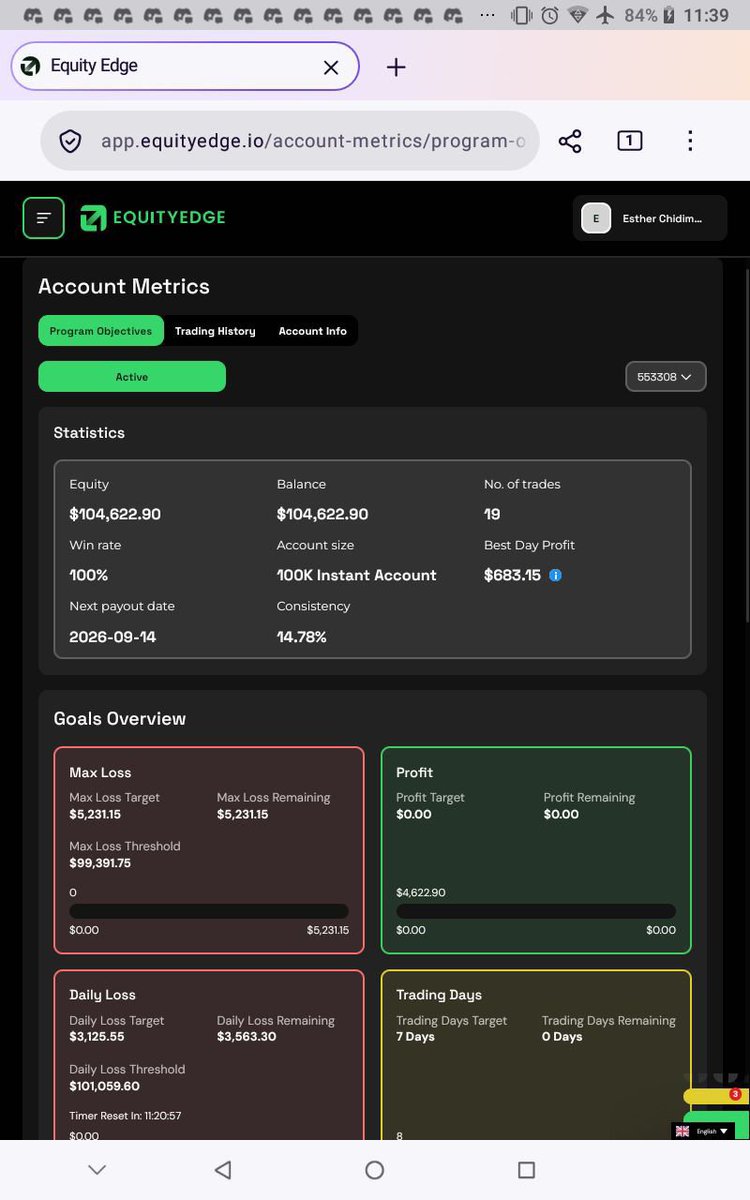Image resolution: width=750 pixels, height=1200 pixels.
Task: Click the Profit progress bar
Action: tap(536, 911)
